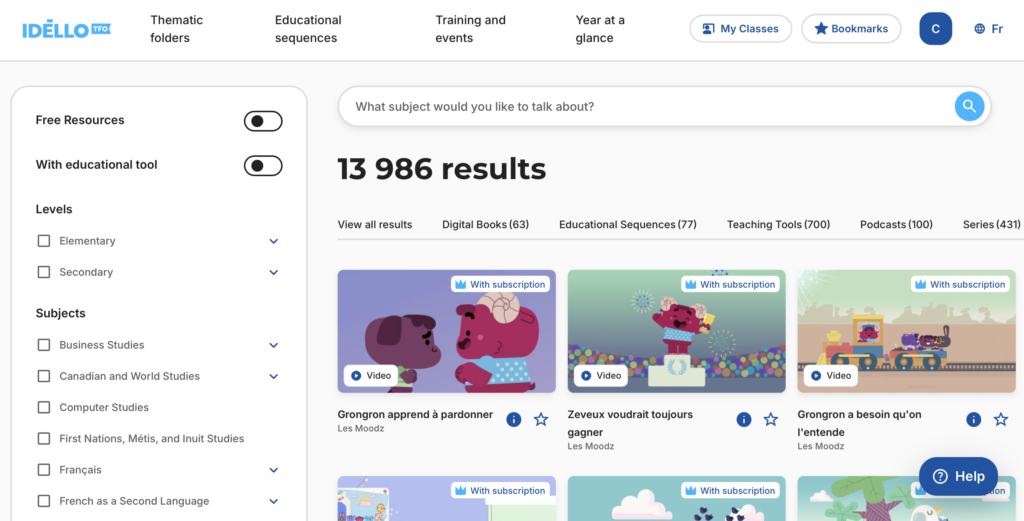Open the user profile avatar C
The height and width of the screenshot is (521, 1024).
coord(935,29)
